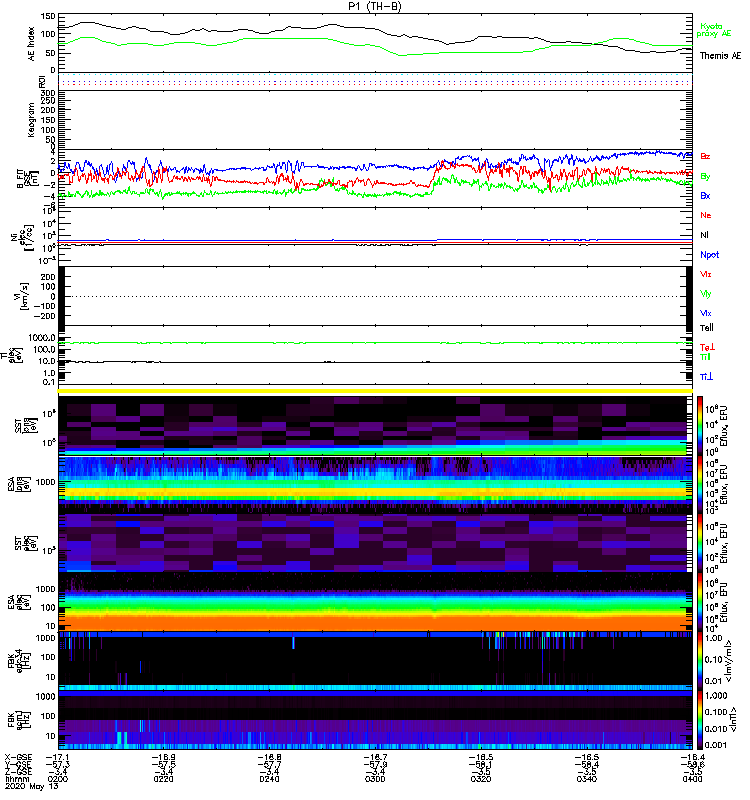This screenshot has width=750, height=800.
Task: Click the plot title P1 (TH-B)
Action: (375, 6)
